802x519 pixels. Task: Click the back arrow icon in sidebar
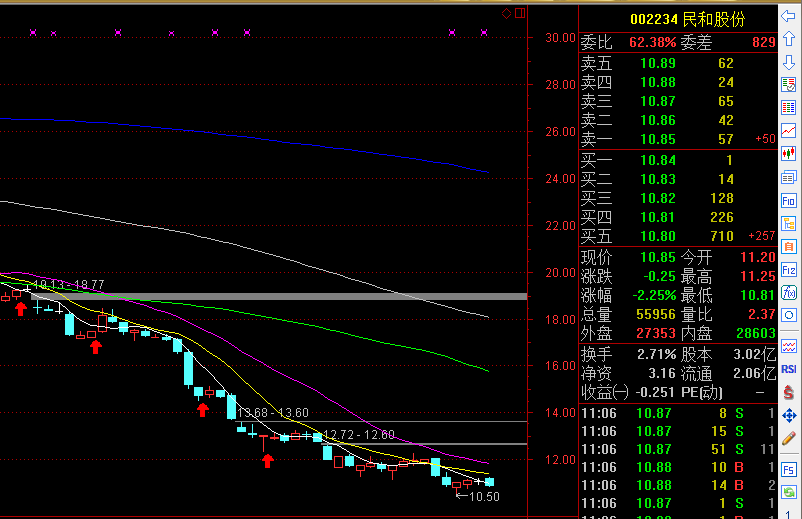pyautogui.click(x=789, y=16)
